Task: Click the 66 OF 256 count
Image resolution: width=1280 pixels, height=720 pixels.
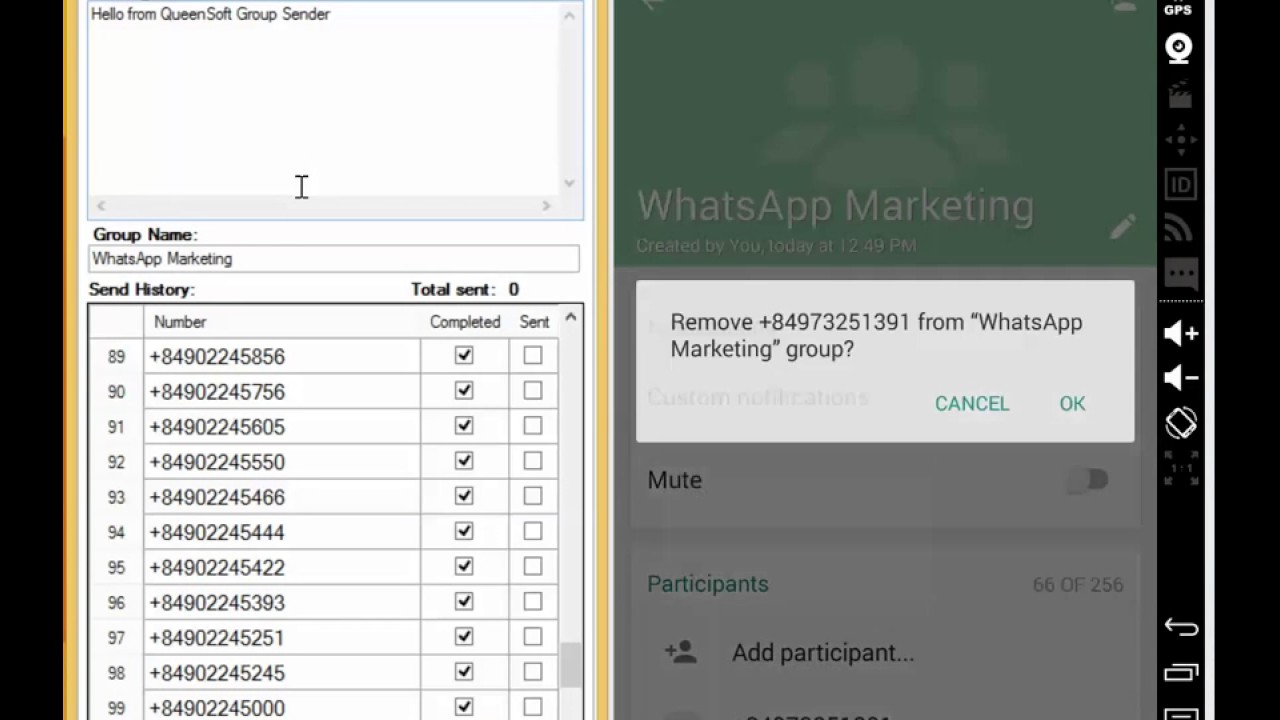Action: click(x=1078, y=585)
